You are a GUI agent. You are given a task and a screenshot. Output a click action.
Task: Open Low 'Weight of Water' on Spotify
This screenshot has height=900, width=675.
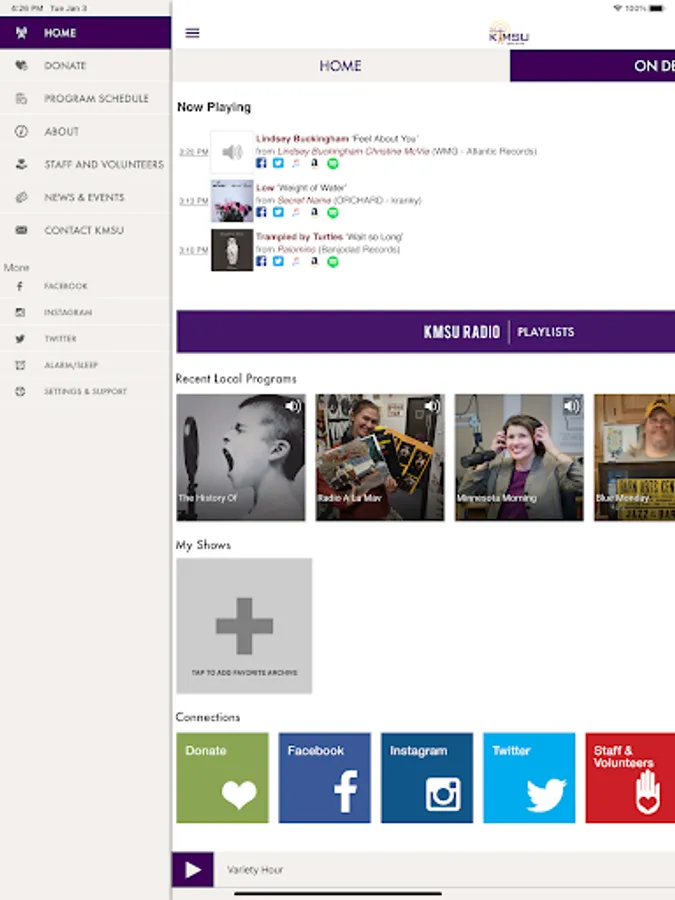coord(333,213)
